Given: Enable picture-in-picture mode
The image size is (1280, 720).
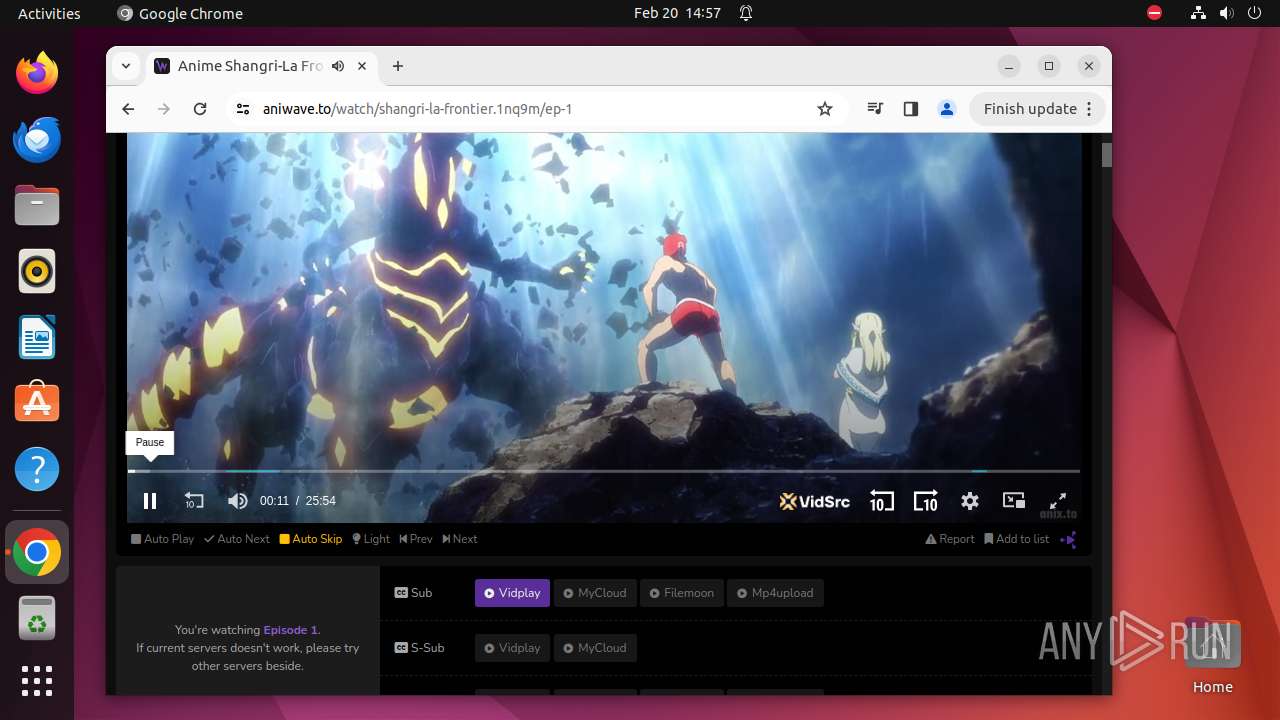Looking at the screenshot, I should [1014, 501].
